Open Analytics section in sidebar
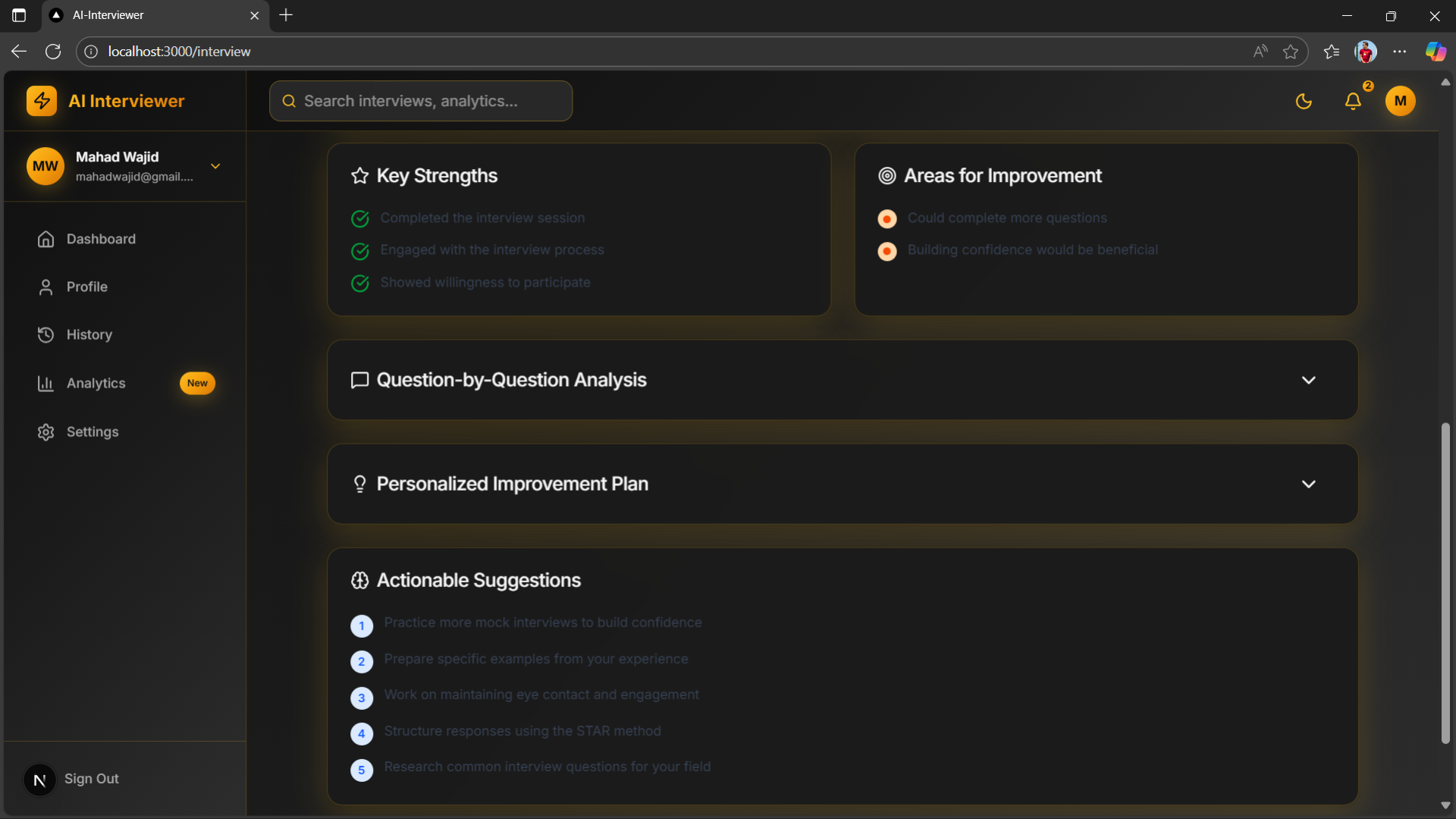This screenshot has height=819, width=1456. point(96,383)
